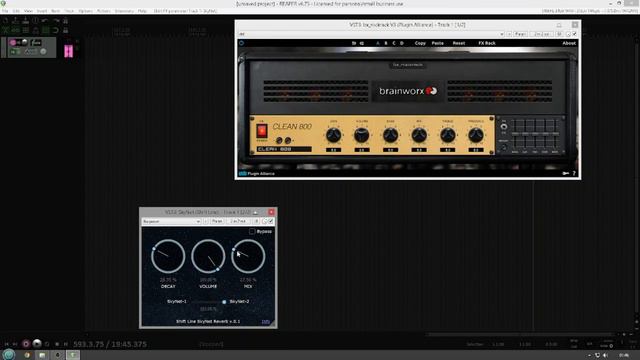Toggle the enable checkbox in bx_rockrack window
The height and width of the screenshot is (360, 640).
click(x=574, y=34)
